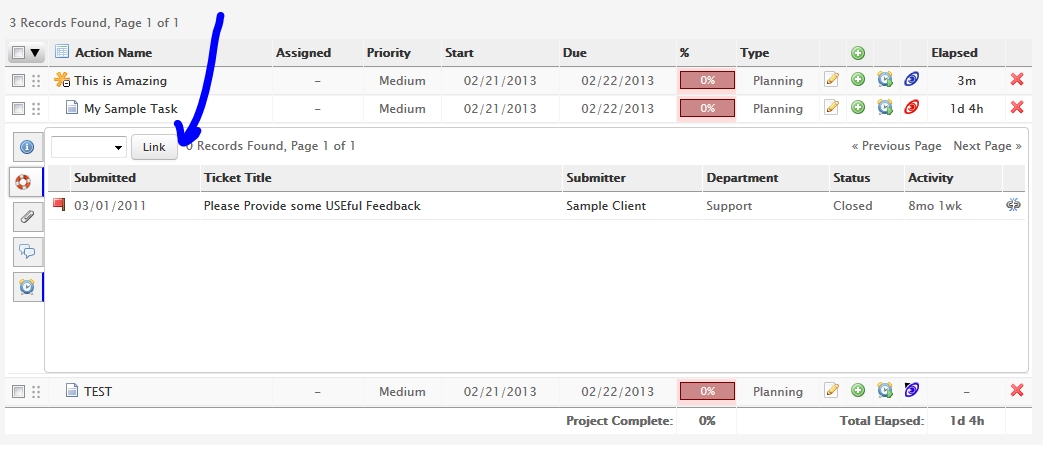The image size is (1047, 449).
Task: Click red swirl icon on 'My Sample Task'
Action: (911, 108)
